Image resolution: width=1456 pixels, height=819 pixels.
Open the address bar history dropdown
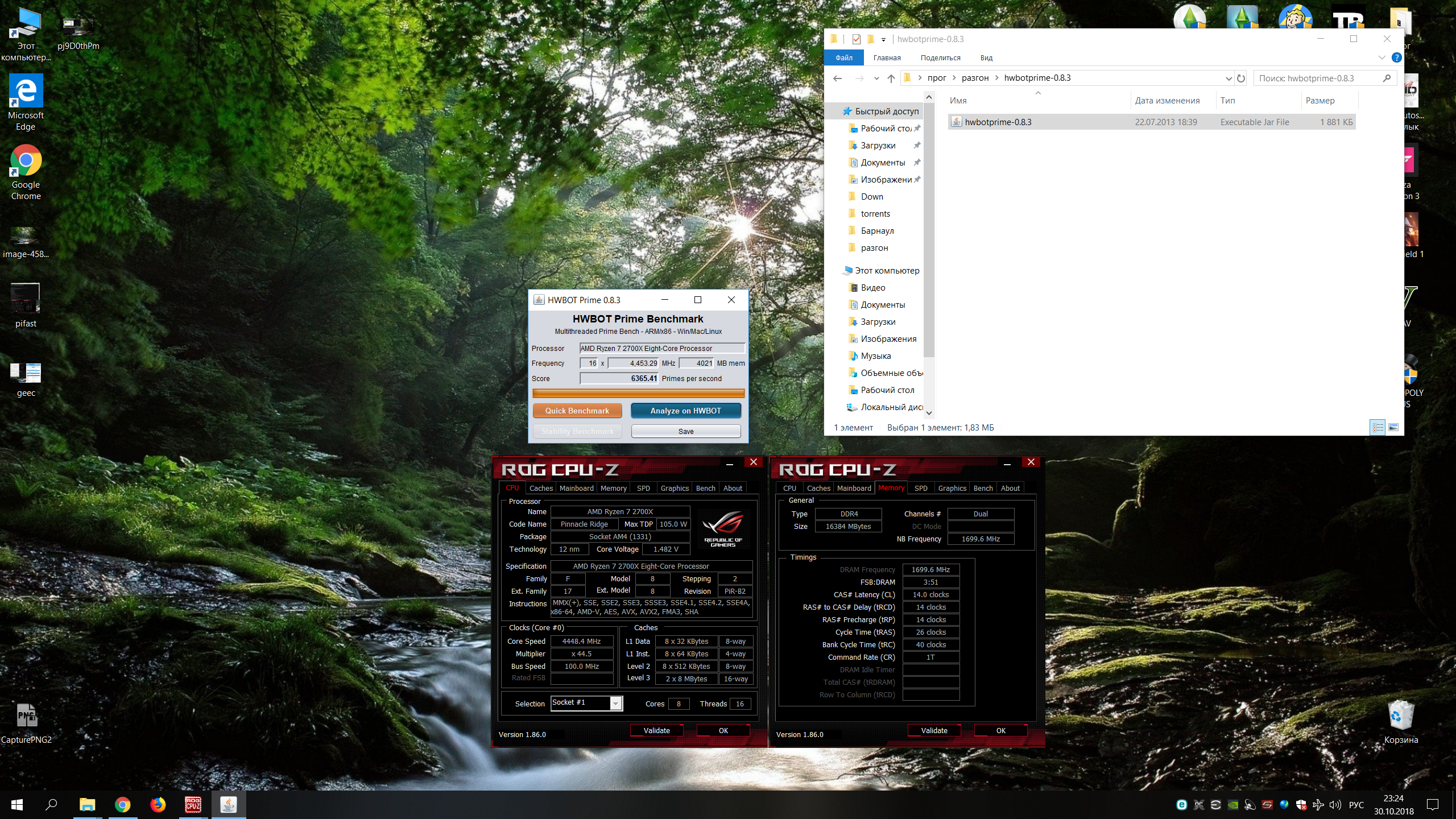(1228, 78)
